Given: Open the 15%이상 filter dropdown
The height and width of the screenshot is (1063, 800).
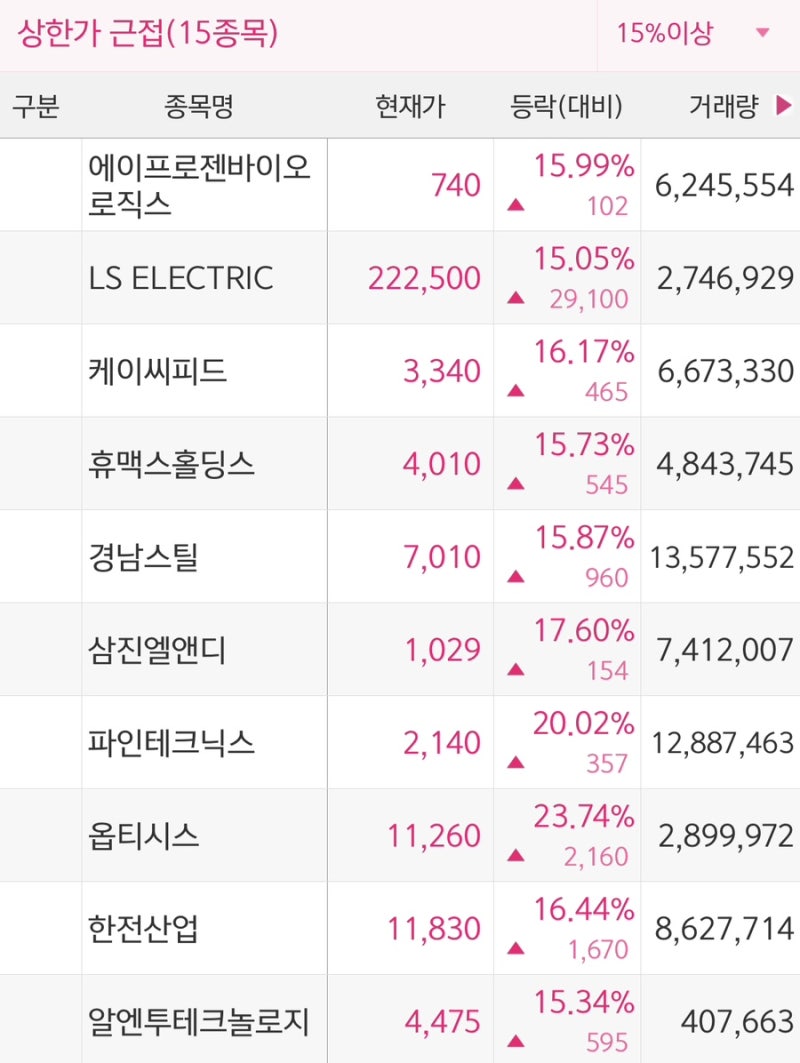Looking at the screenshot, I should click(x=680, y=33).
